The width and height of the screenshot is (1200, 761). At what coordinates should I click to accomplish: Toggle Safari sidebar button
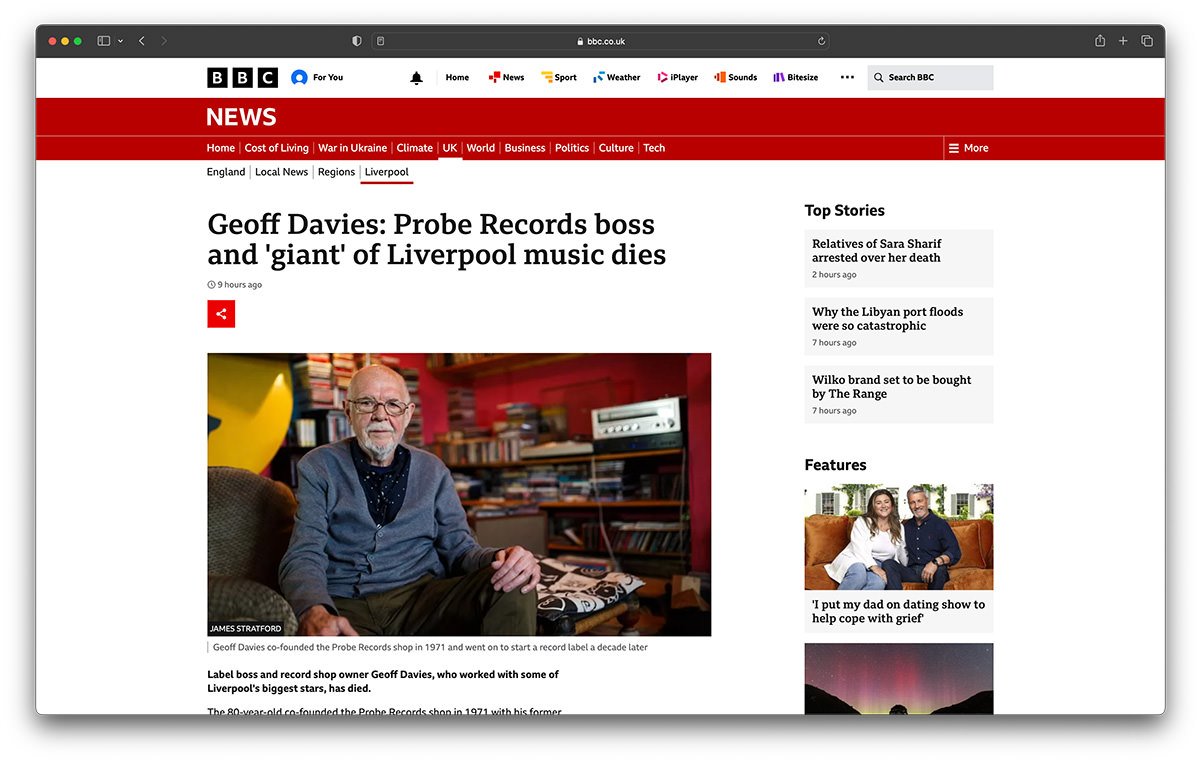104,41
